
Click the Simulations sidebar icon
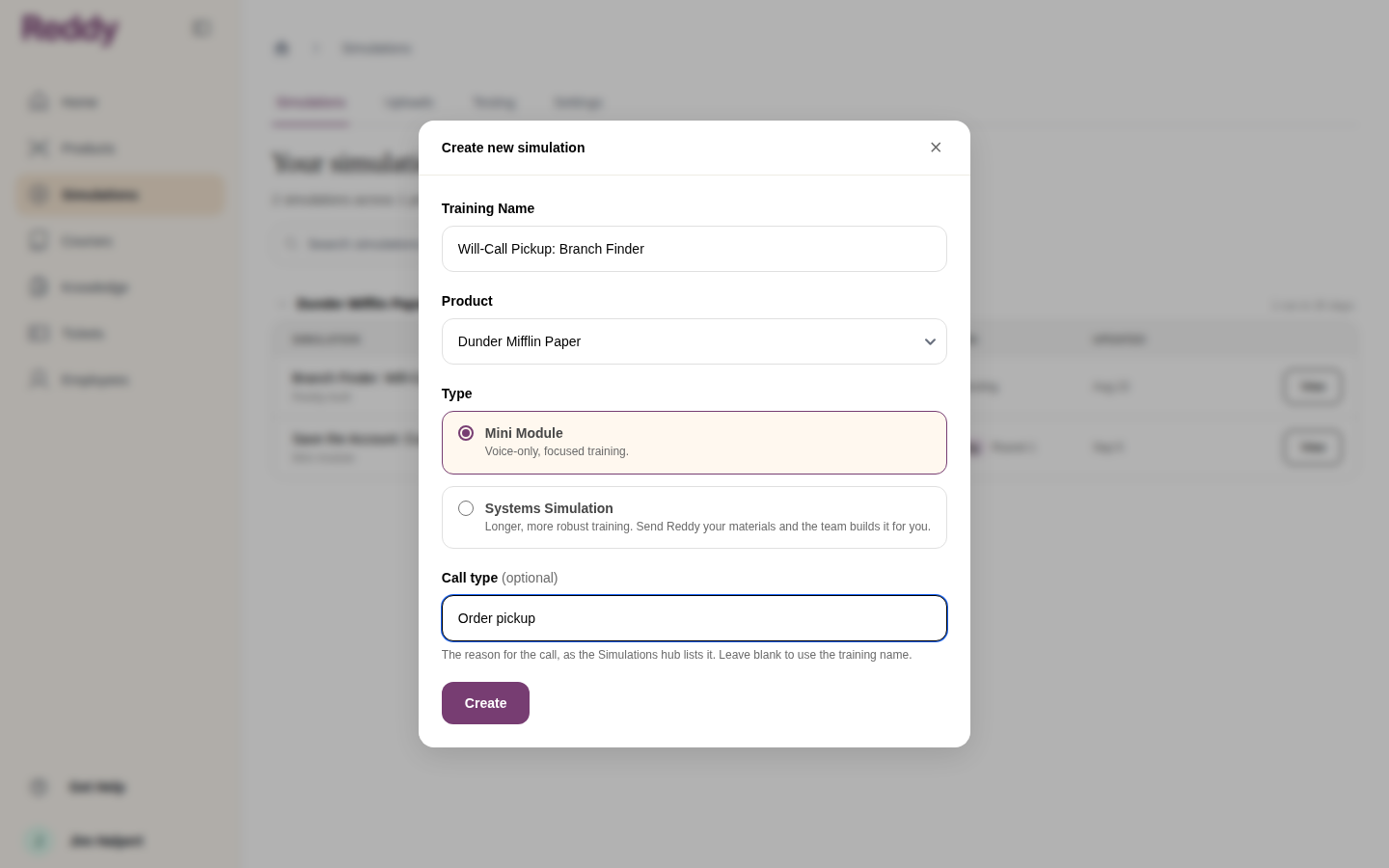pyautogui.click(x=39, y=194)
